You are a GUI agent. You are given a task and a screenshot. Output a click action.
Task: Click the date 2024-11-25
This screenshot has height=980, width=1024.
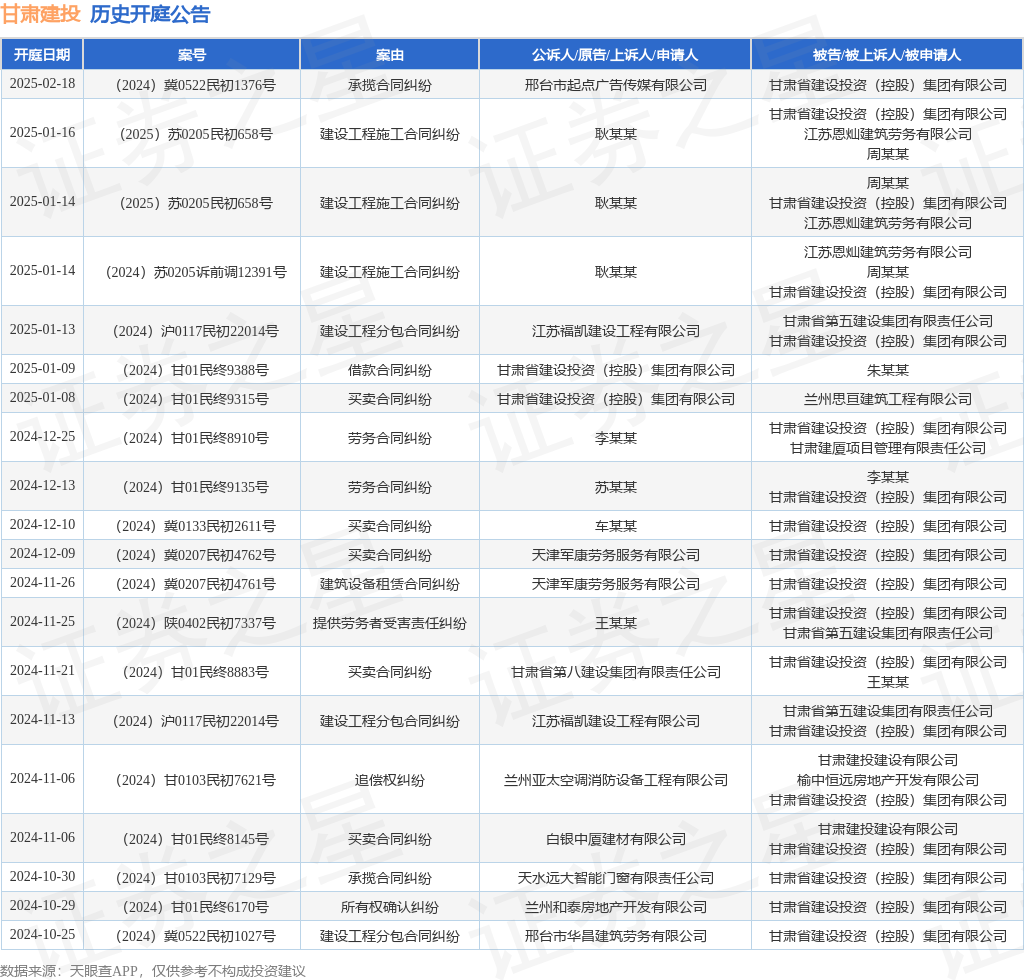point(42,622)
